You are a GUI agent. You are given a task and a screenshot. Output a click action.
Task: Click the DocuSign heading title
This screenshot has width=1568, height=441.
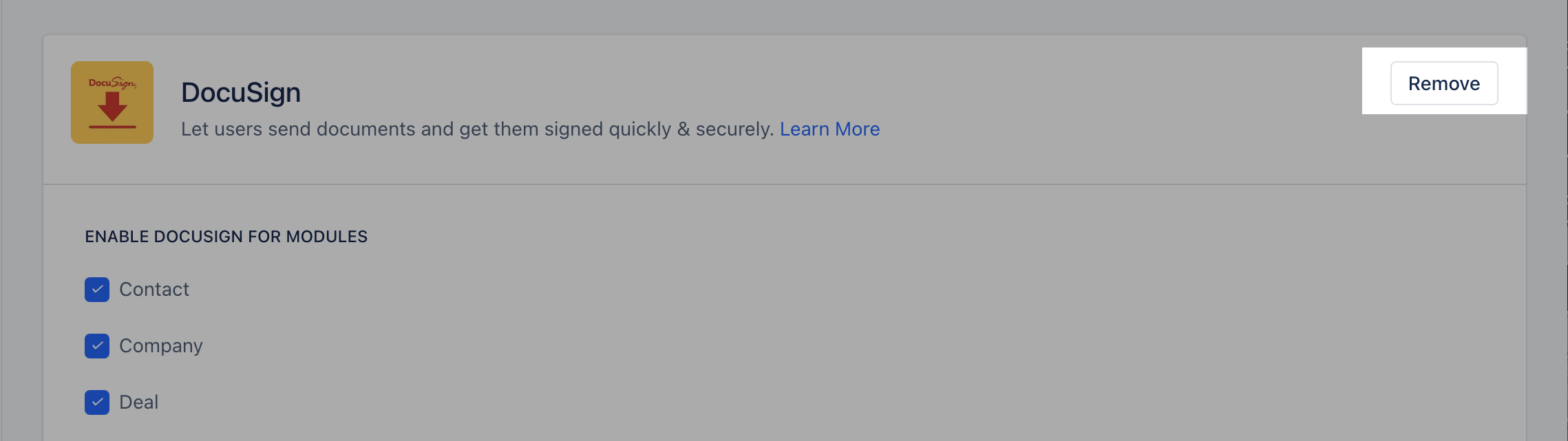click(x=241, y=92)
